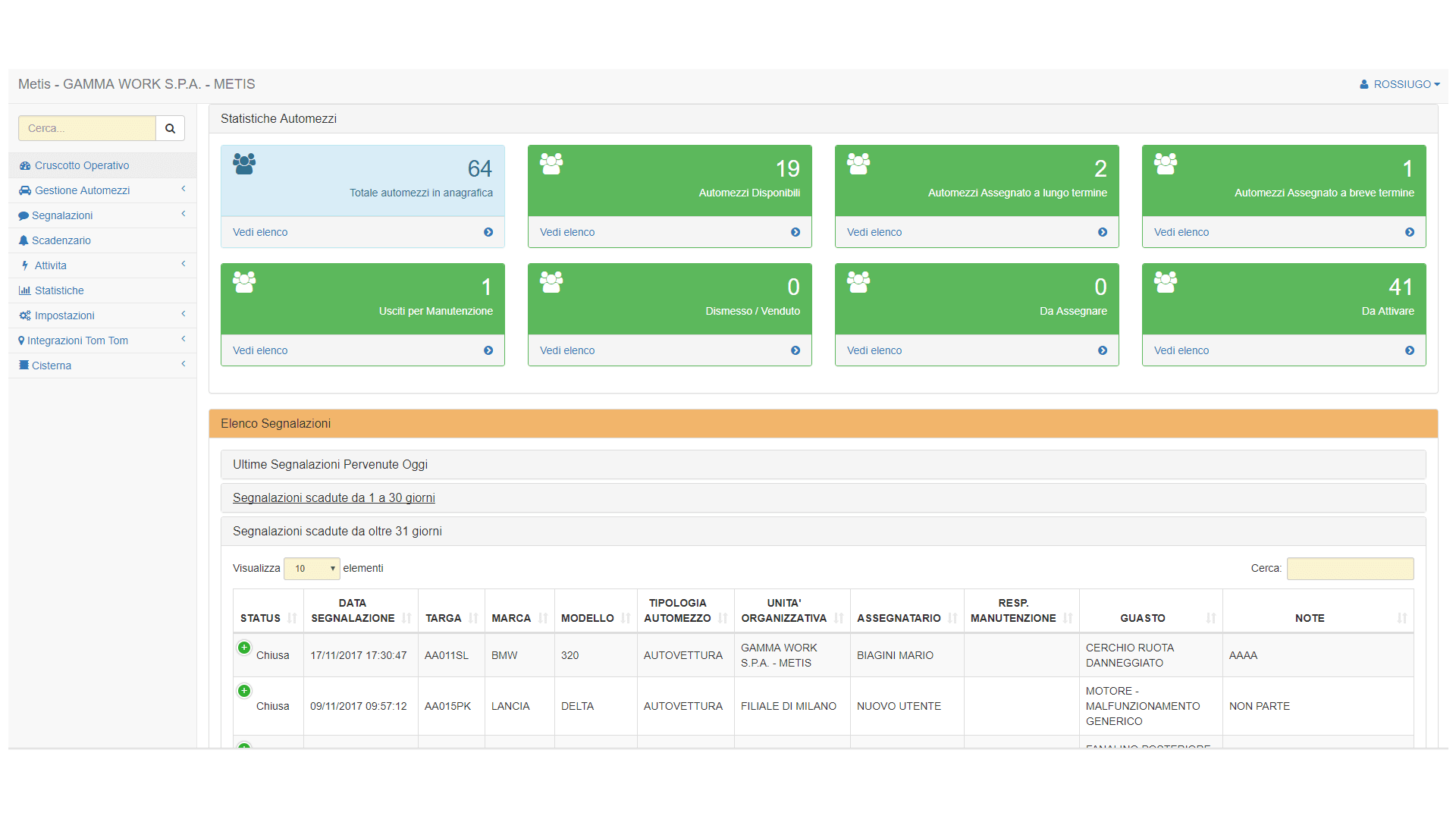Click the magnifier search button in sidebar

coord(170,128)
